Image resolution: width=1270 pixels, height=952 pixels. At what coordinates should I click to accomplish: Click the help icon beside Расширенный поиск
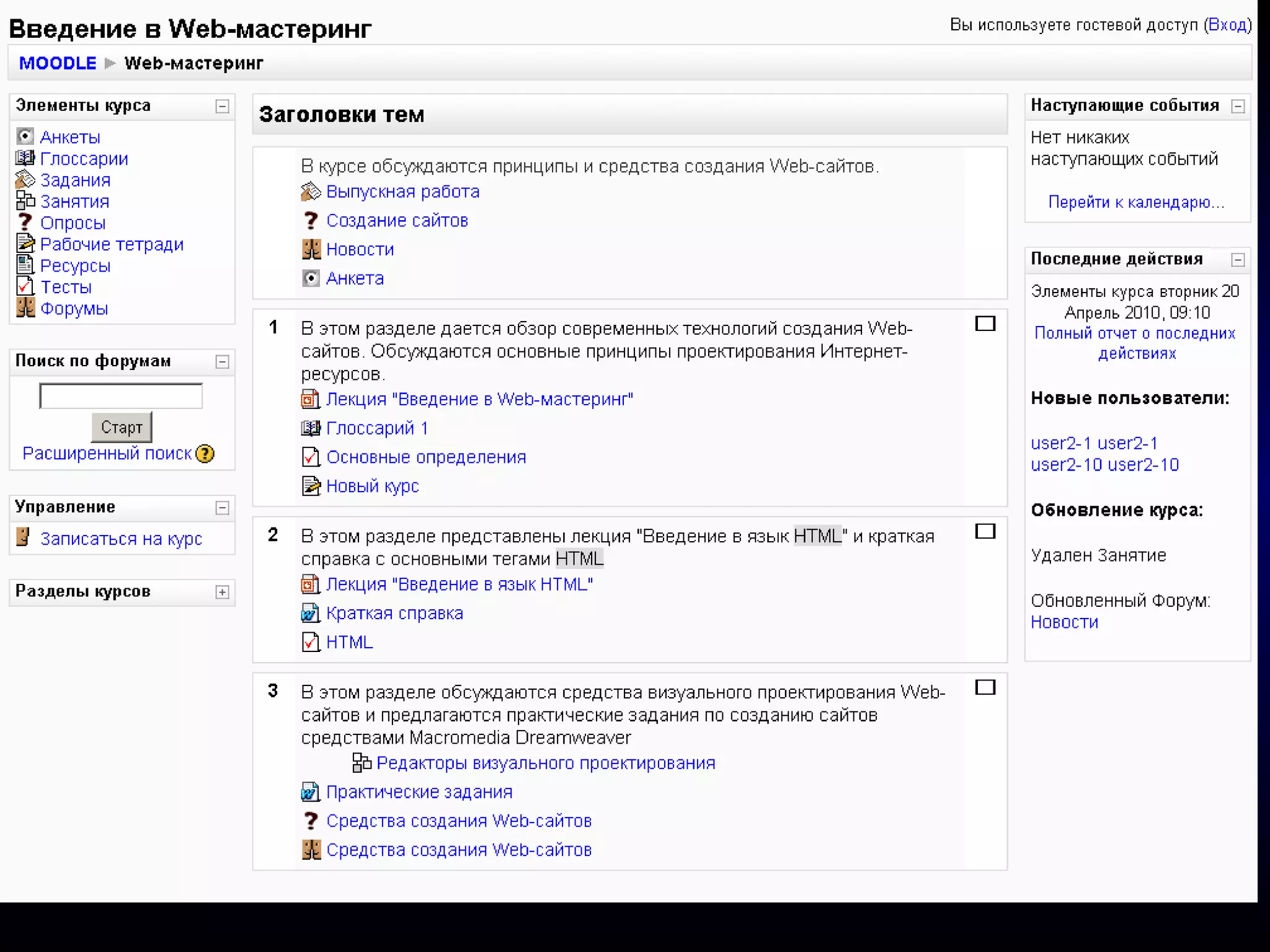(x=205, y=454)
